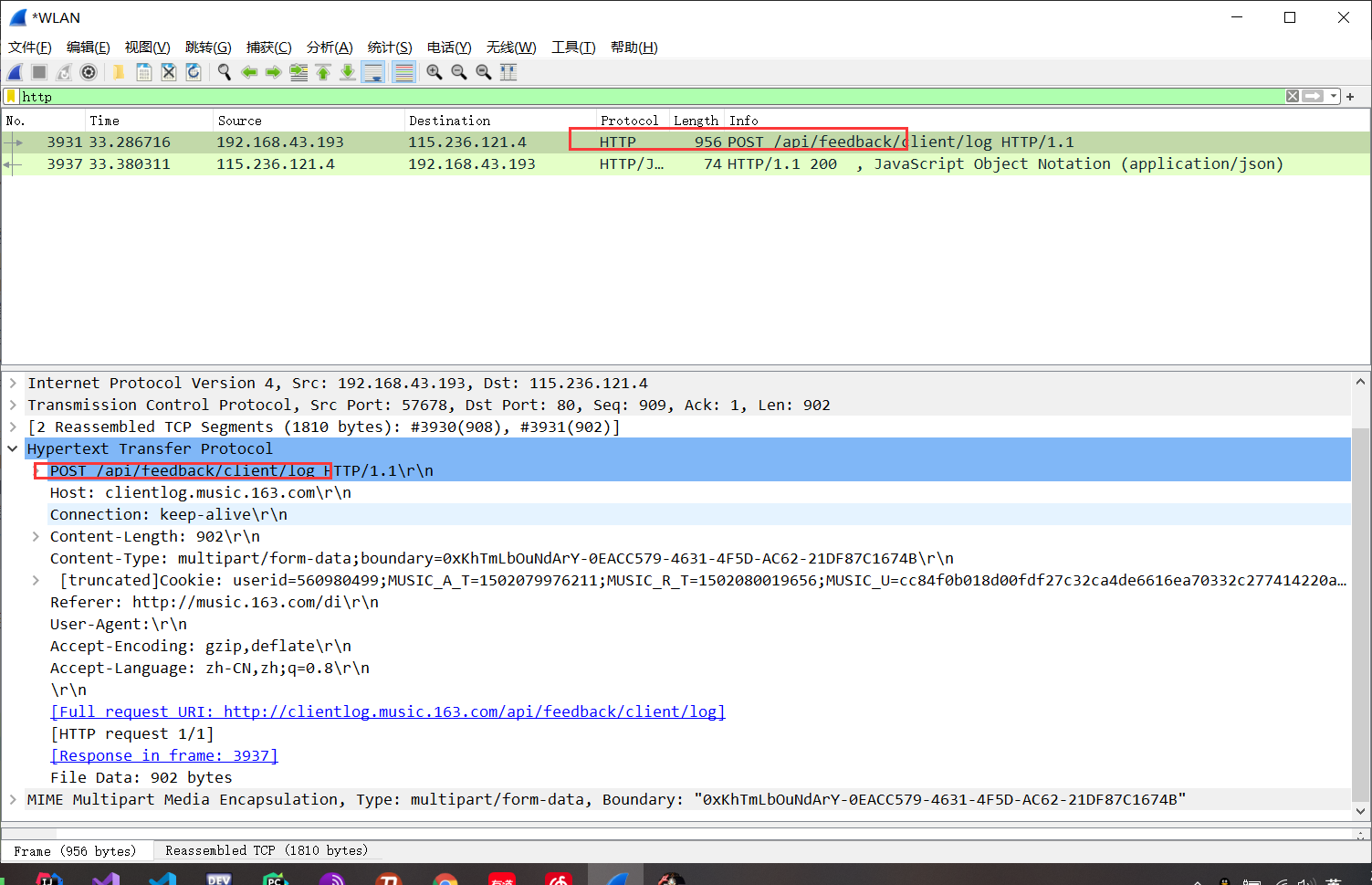Screen dimensions: 1372x885
Task: Expand the truncated Cookie field
Action: coord(36,581)
